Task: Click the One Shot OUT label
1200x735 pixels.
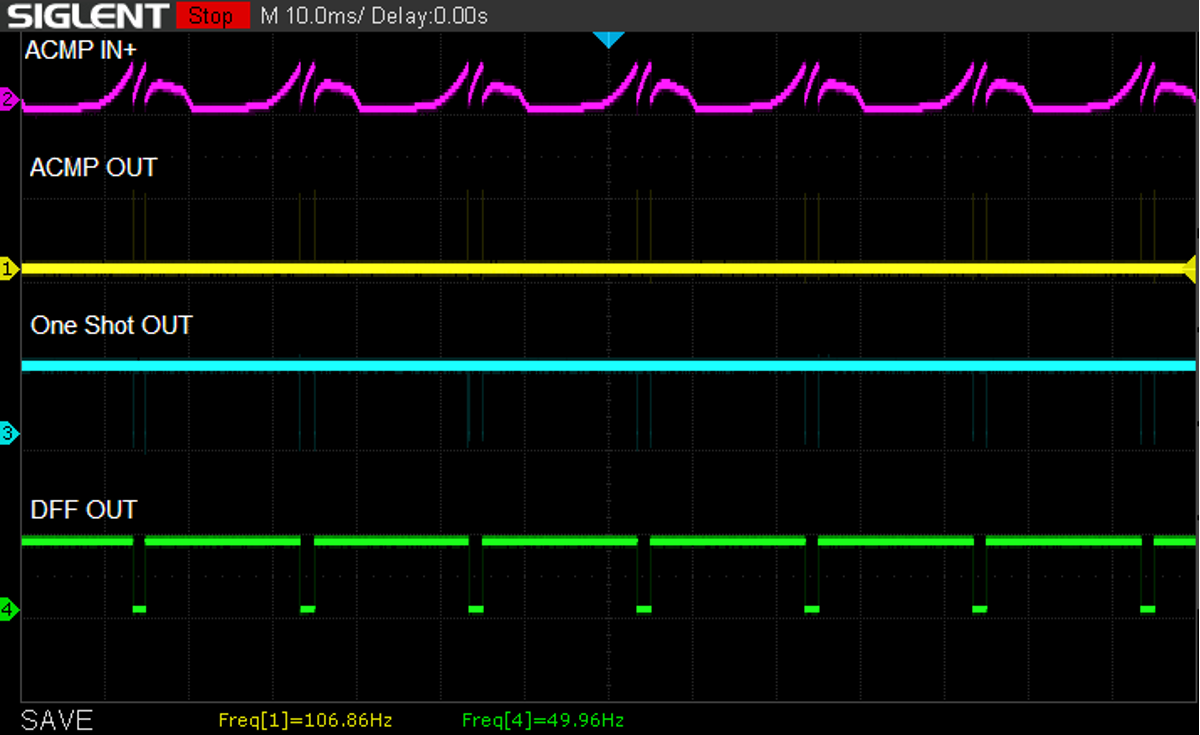Action: (111, 325)
